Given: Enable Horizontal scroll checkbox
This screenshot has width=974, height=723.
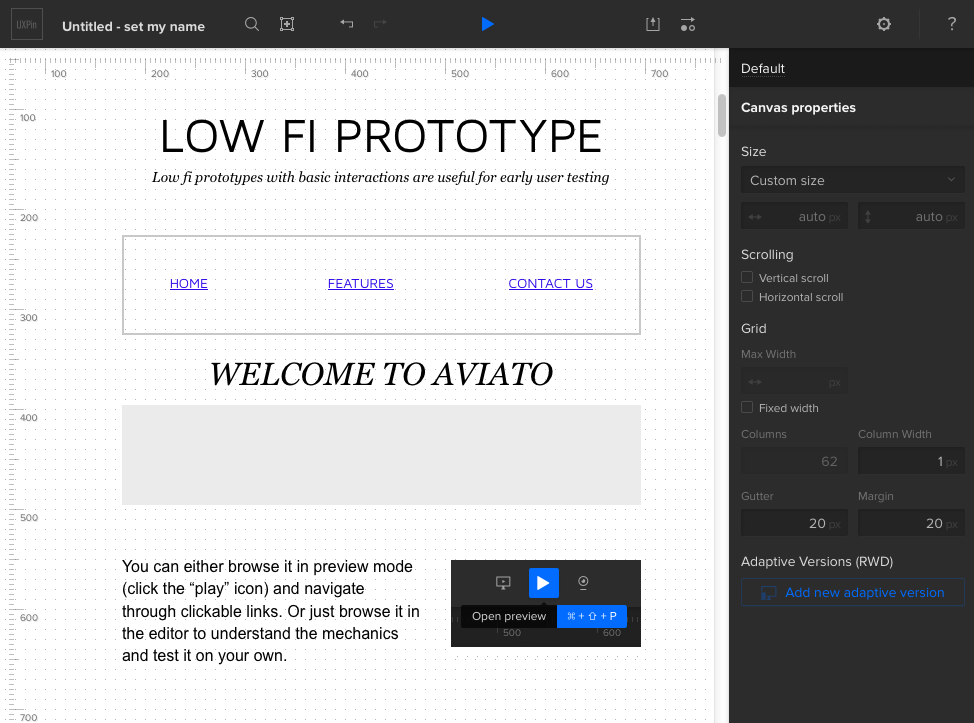Looking at the screenshot, I should click(x=747, y=296).
